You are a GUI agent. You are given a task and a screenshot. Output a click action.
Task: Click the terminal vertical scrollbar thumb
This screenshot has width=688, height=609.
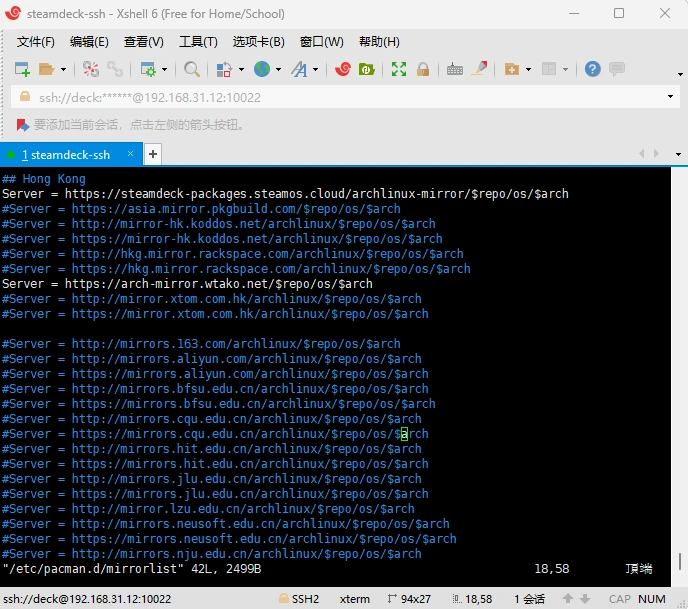[x=680, y=561]
